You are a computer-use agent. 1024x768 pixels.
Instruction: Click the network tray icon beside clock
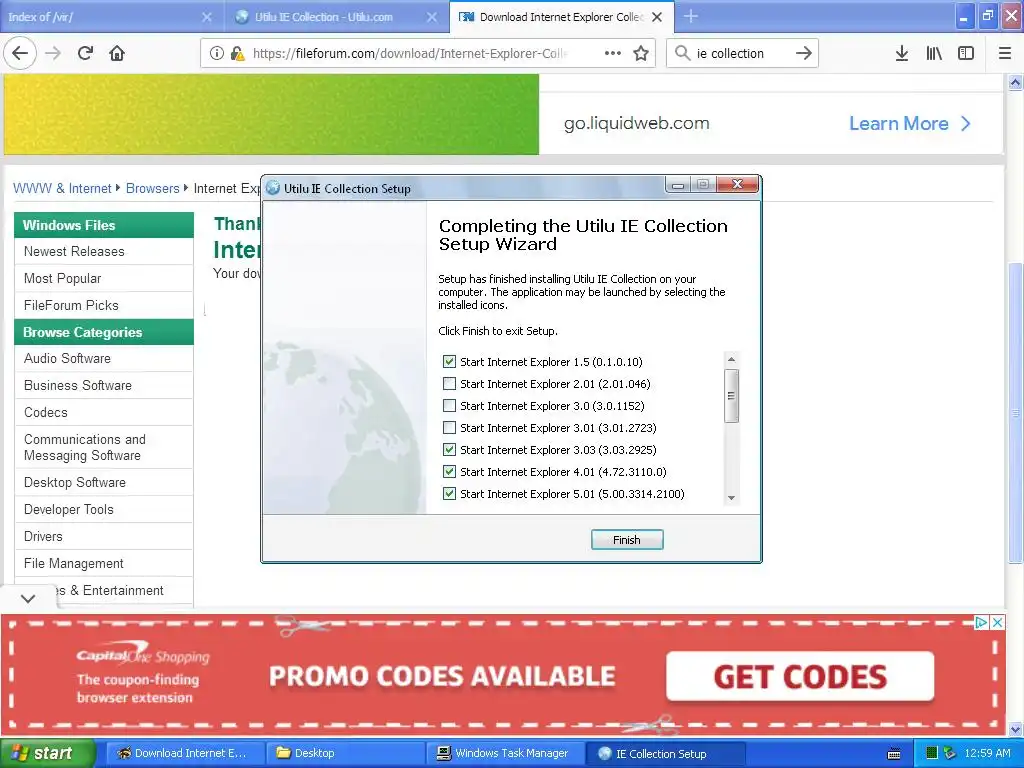coord(950,753)
